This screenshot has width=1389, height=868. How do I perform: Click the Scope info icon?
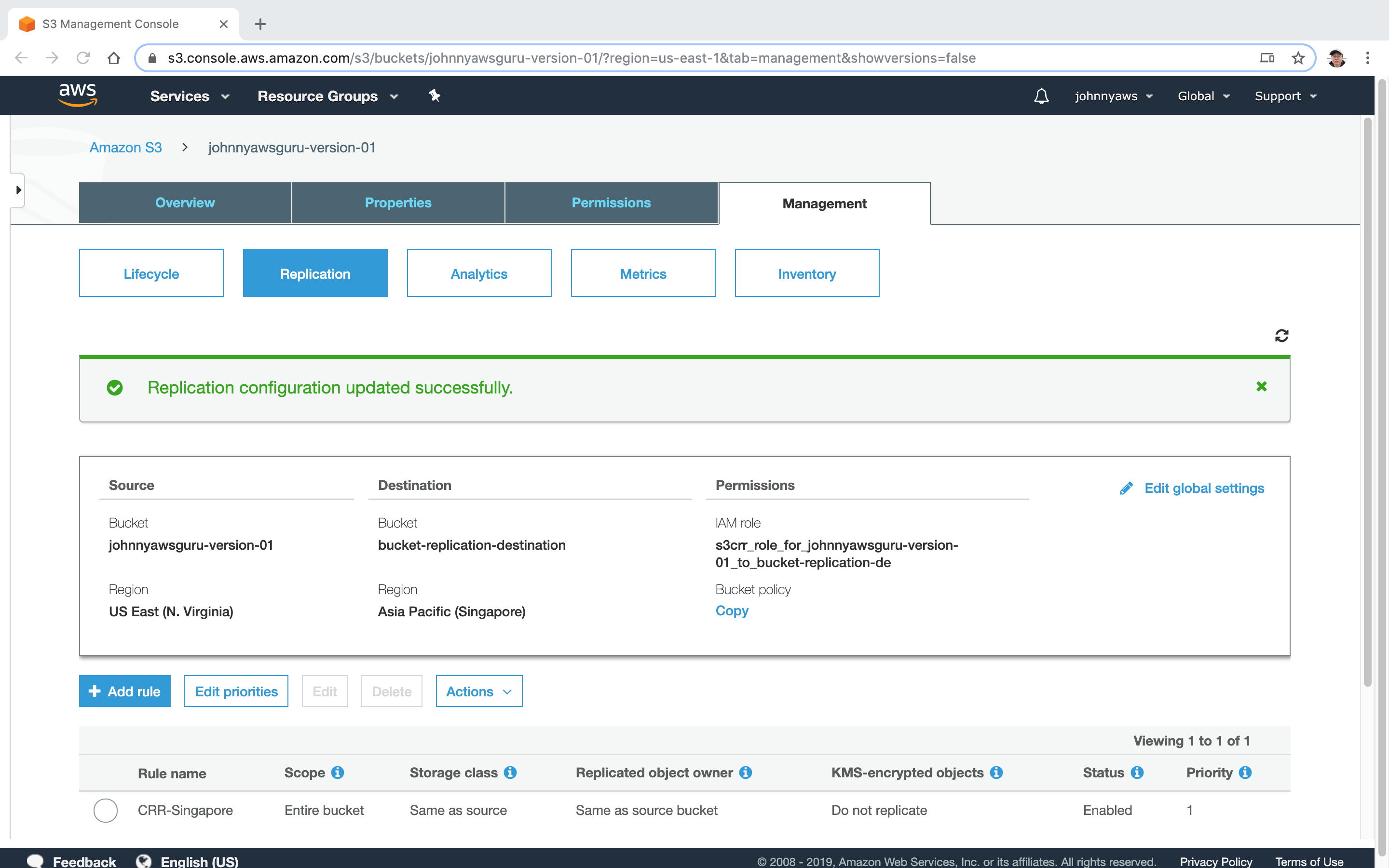338,773
